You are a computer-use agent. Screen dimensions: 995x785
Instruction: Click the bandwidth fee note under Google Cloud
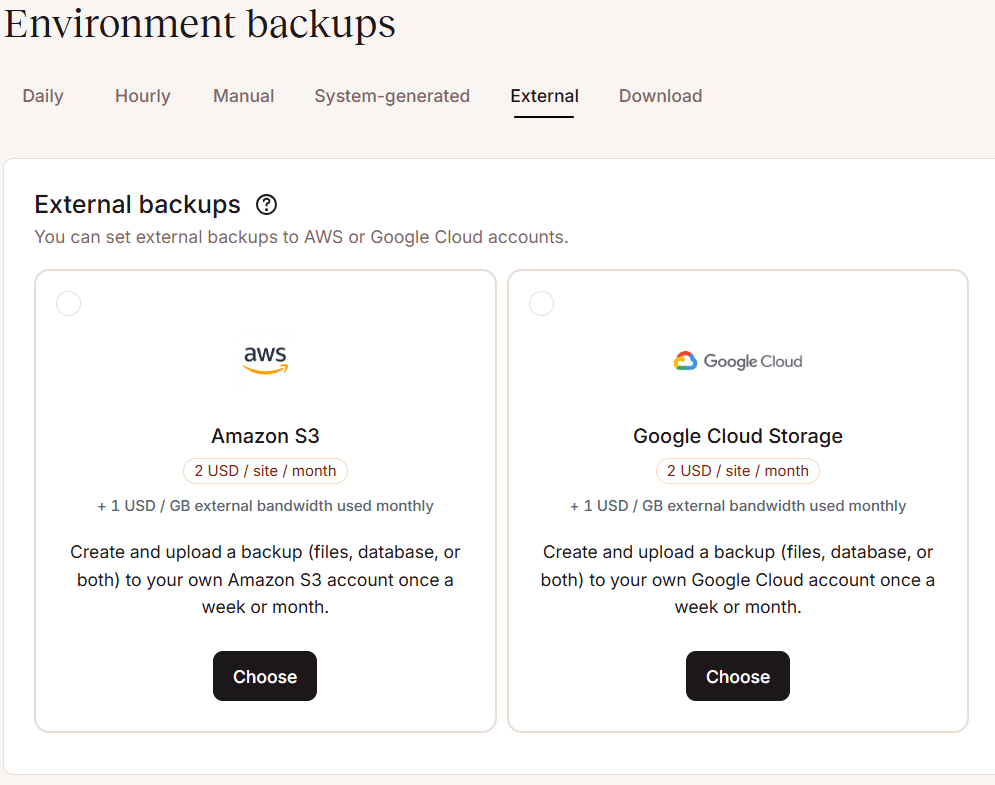point(738,506)
